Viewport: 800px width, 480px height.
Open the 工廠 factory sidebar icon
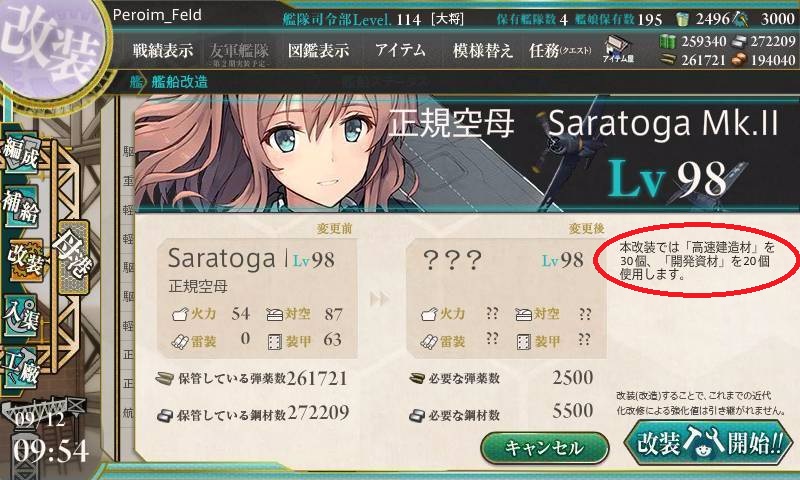[x=21, y=367]
